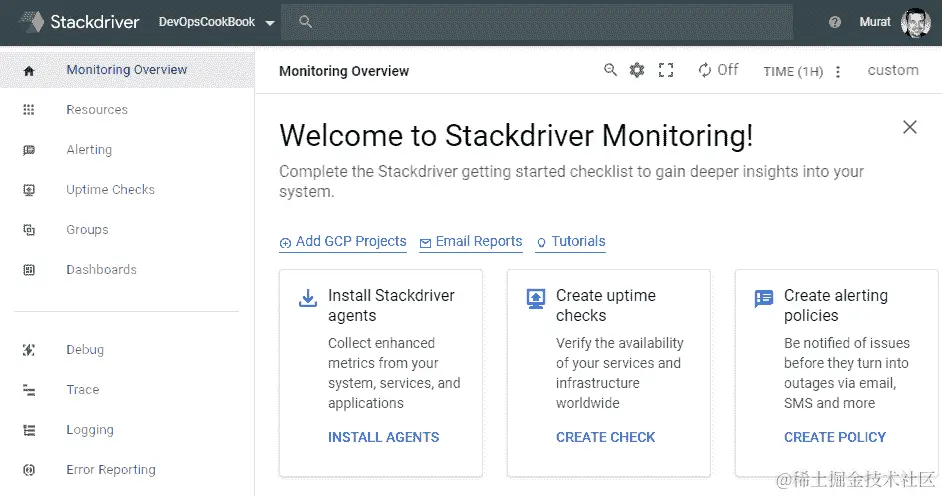The width and height of the screenshot is (942, 496).
Task: Click the plus icon beside Add GCP Projects
Action: pos(285,243)
